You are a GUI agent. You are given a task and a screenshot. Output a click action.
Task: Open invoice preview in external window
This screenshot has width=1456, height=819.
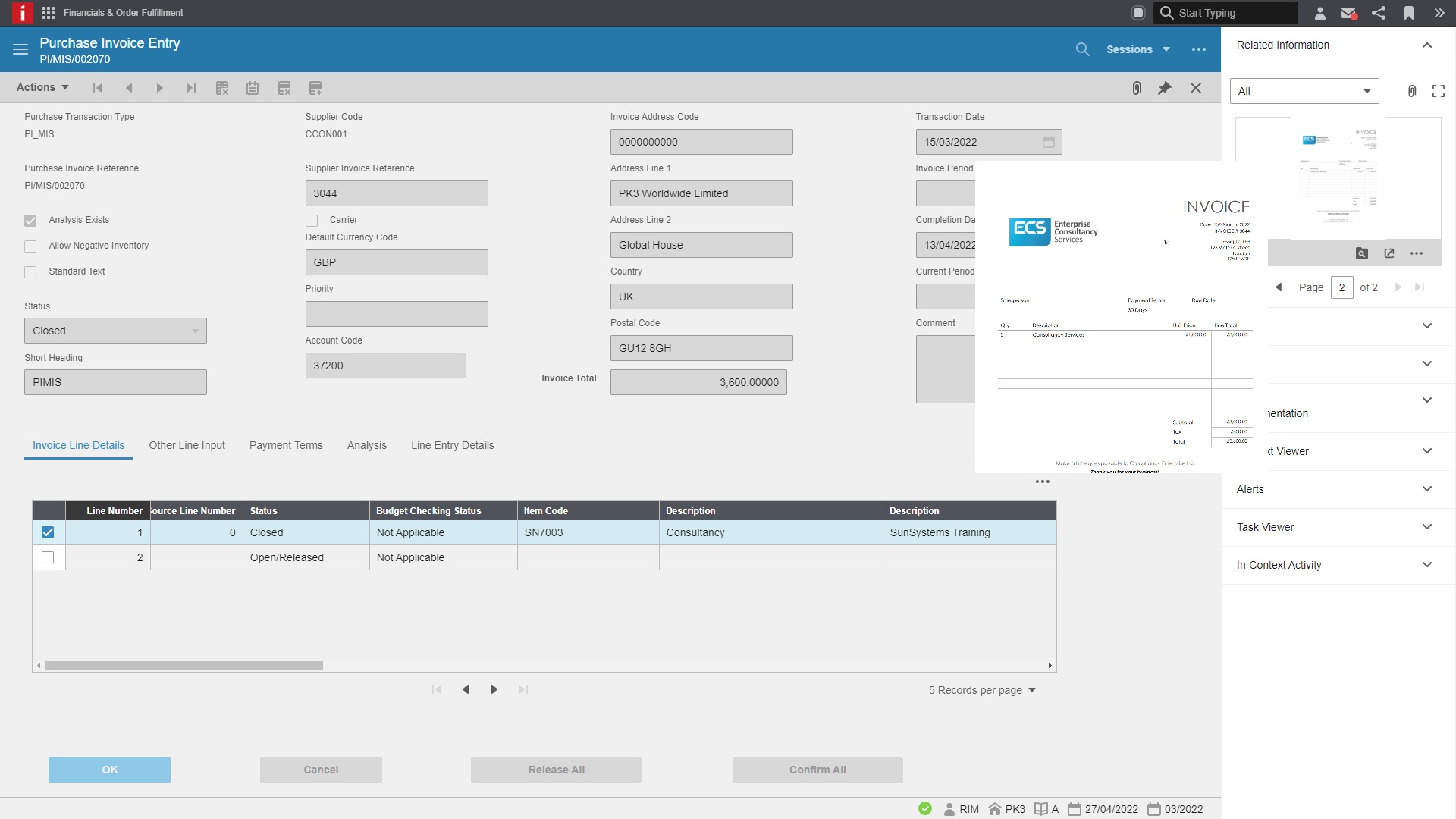[x=1389, y=253]
